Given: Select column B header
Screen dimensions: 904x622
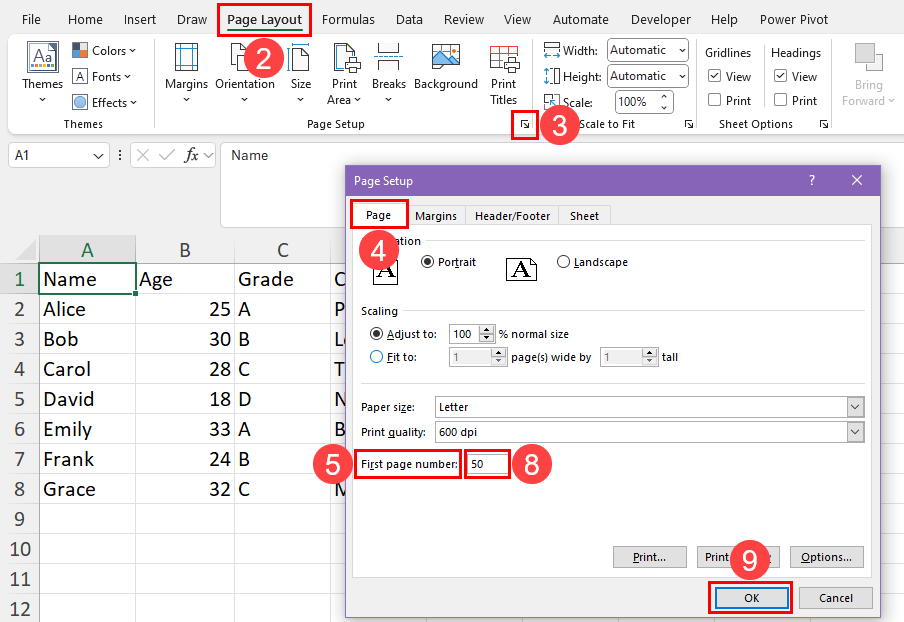Looking at the screenshot, I should click(185, 250).
